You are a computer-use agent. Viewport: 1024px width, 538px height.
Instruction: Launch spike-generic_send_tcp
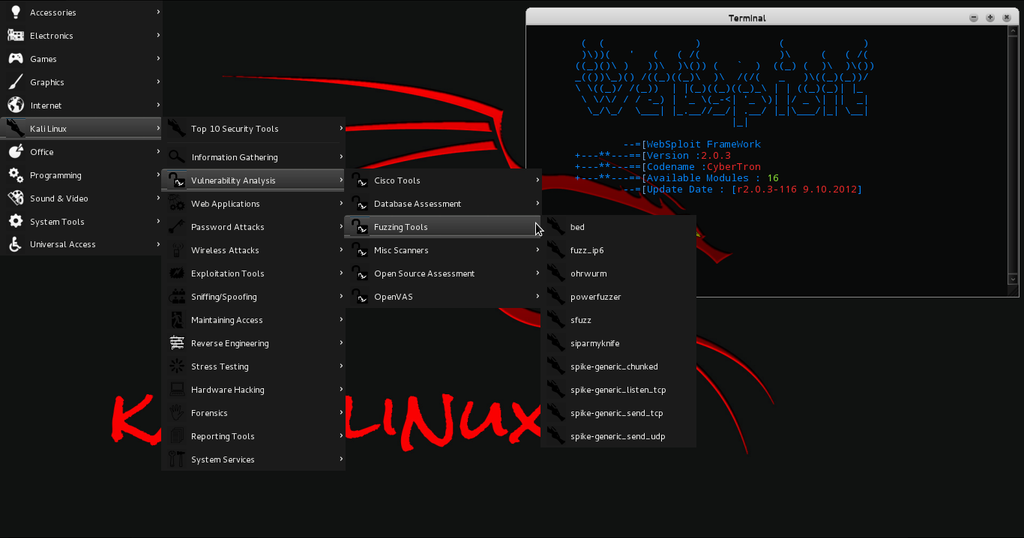pos(618,413)
